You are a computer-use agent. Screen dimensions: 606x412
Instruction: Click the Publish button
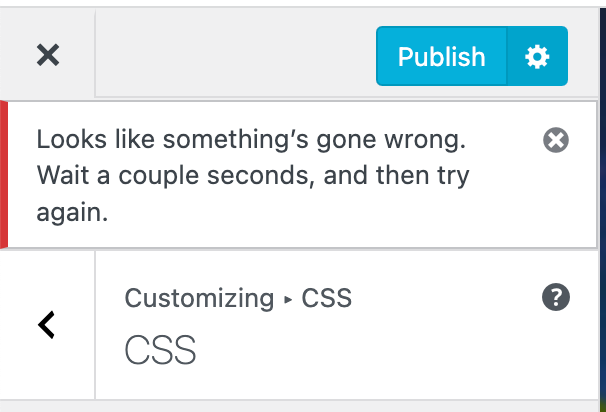click(441, 57)
